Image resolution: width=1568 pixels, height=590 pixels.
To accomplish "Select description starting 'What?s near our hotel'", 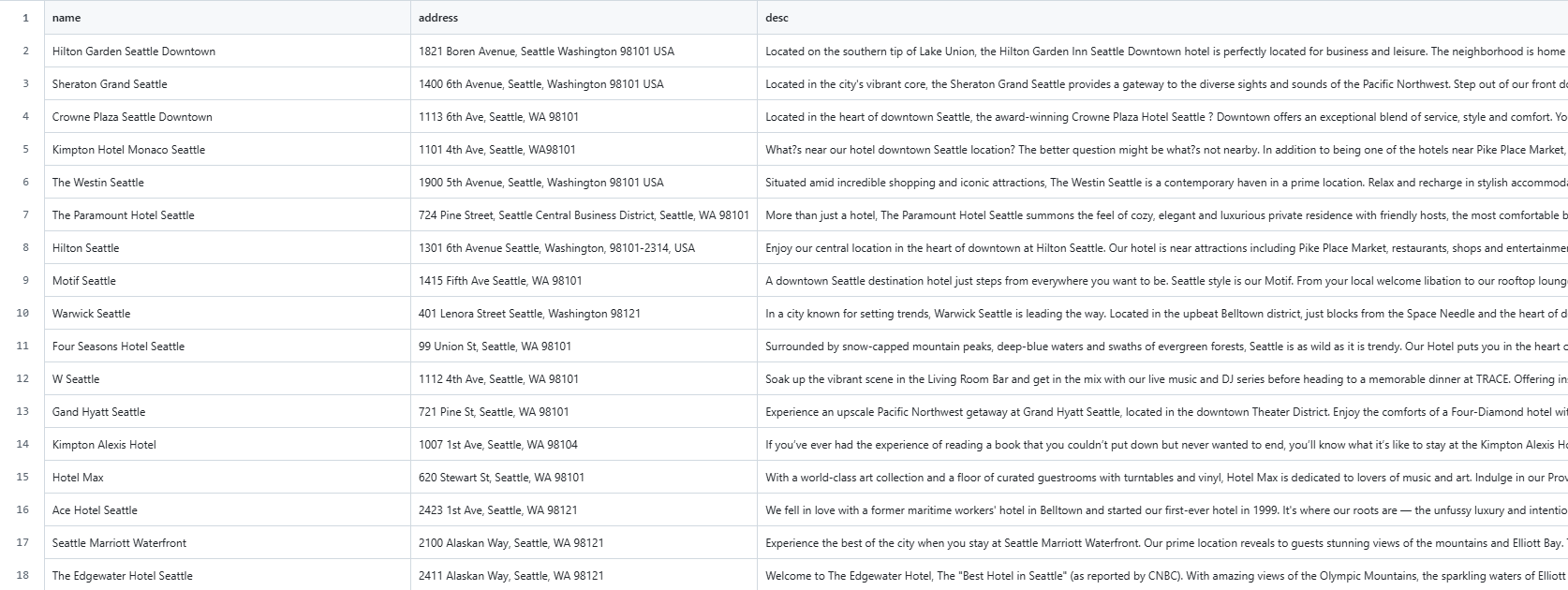I will tap(1162, 150).
